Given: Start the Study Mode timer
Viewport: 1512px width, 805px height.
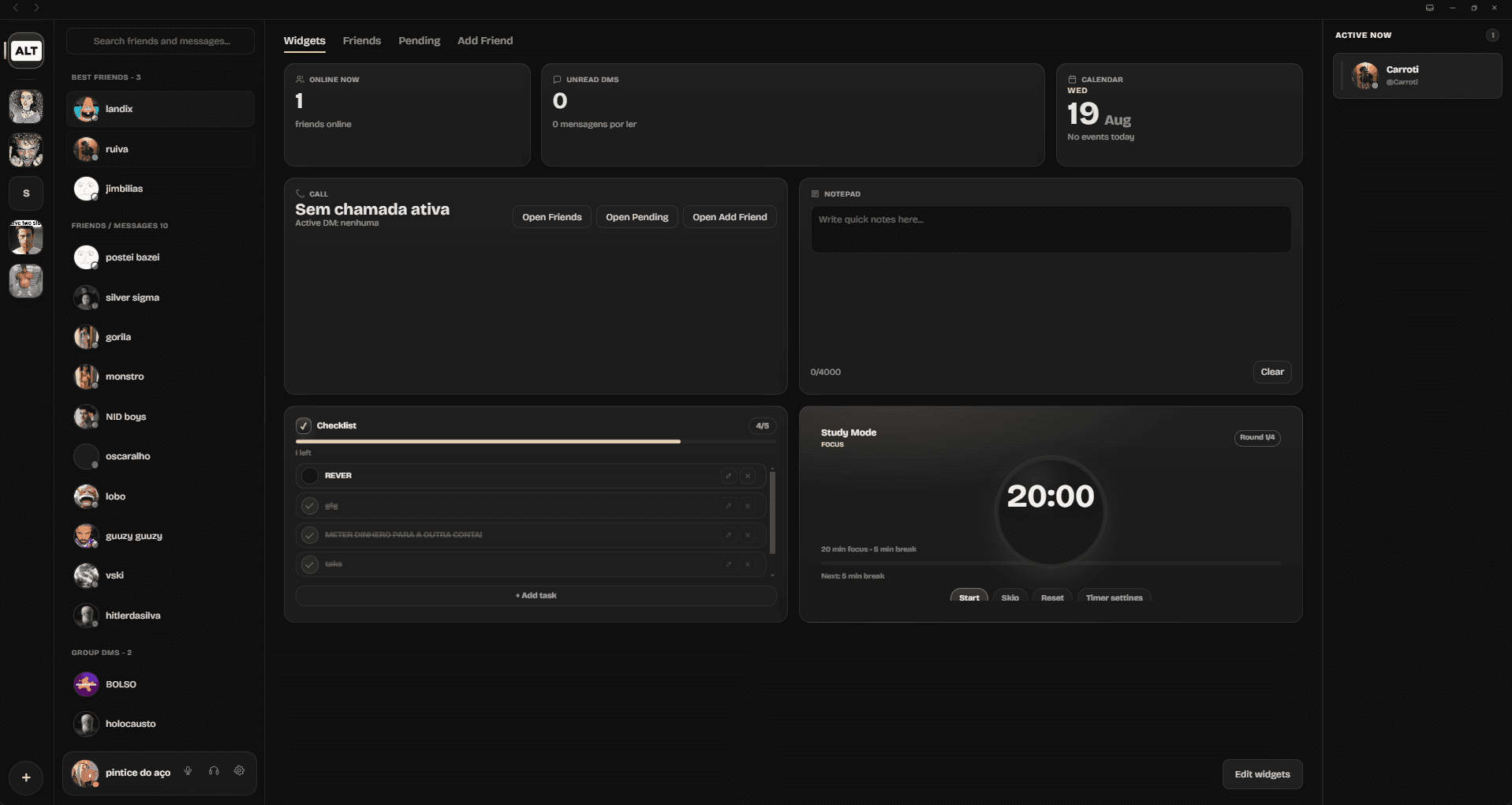Looking at the screenshot, I should pyautogui.click(x=969, y=597).
